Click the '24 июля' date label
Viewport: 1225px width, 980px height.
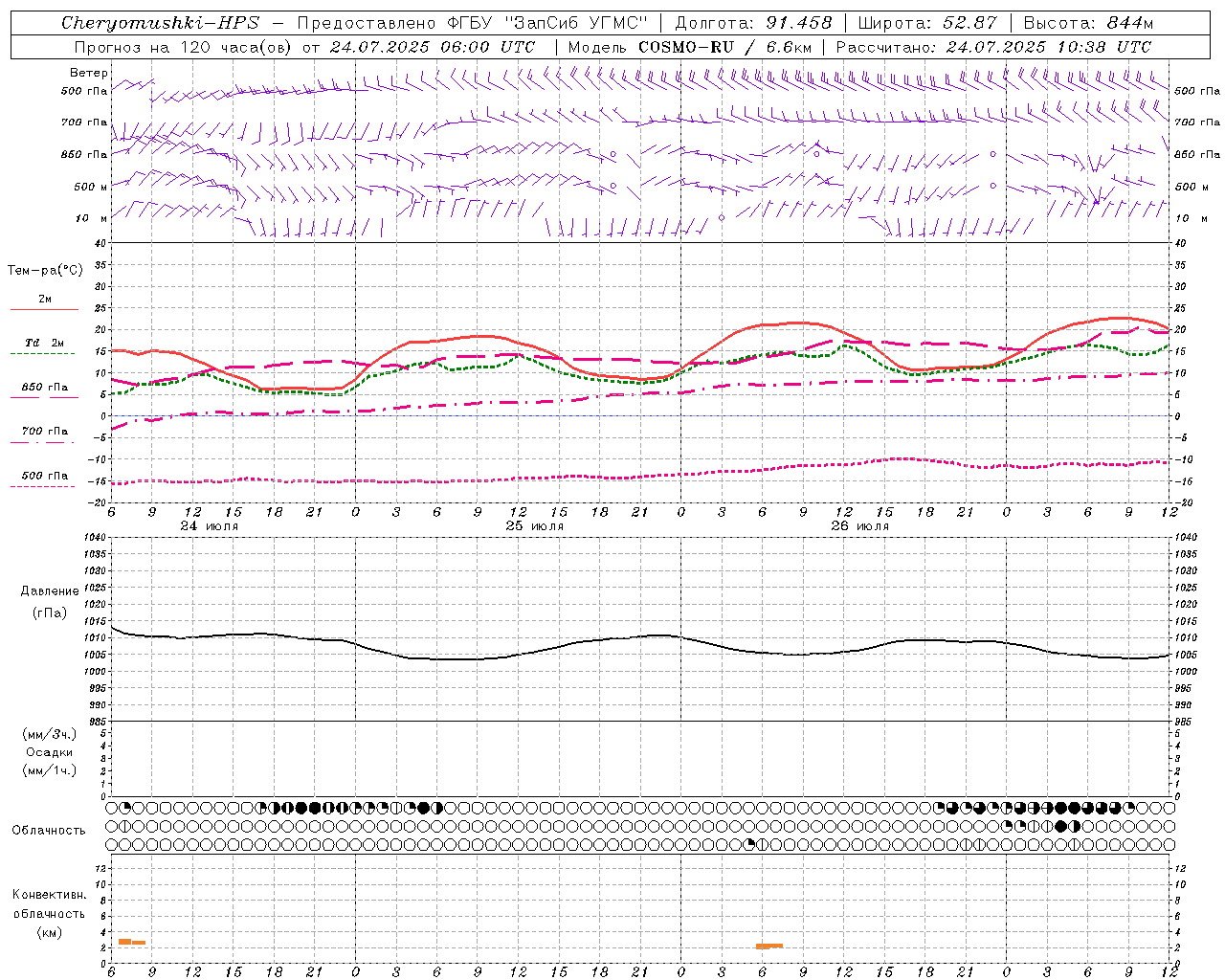(x=210, y=526)
